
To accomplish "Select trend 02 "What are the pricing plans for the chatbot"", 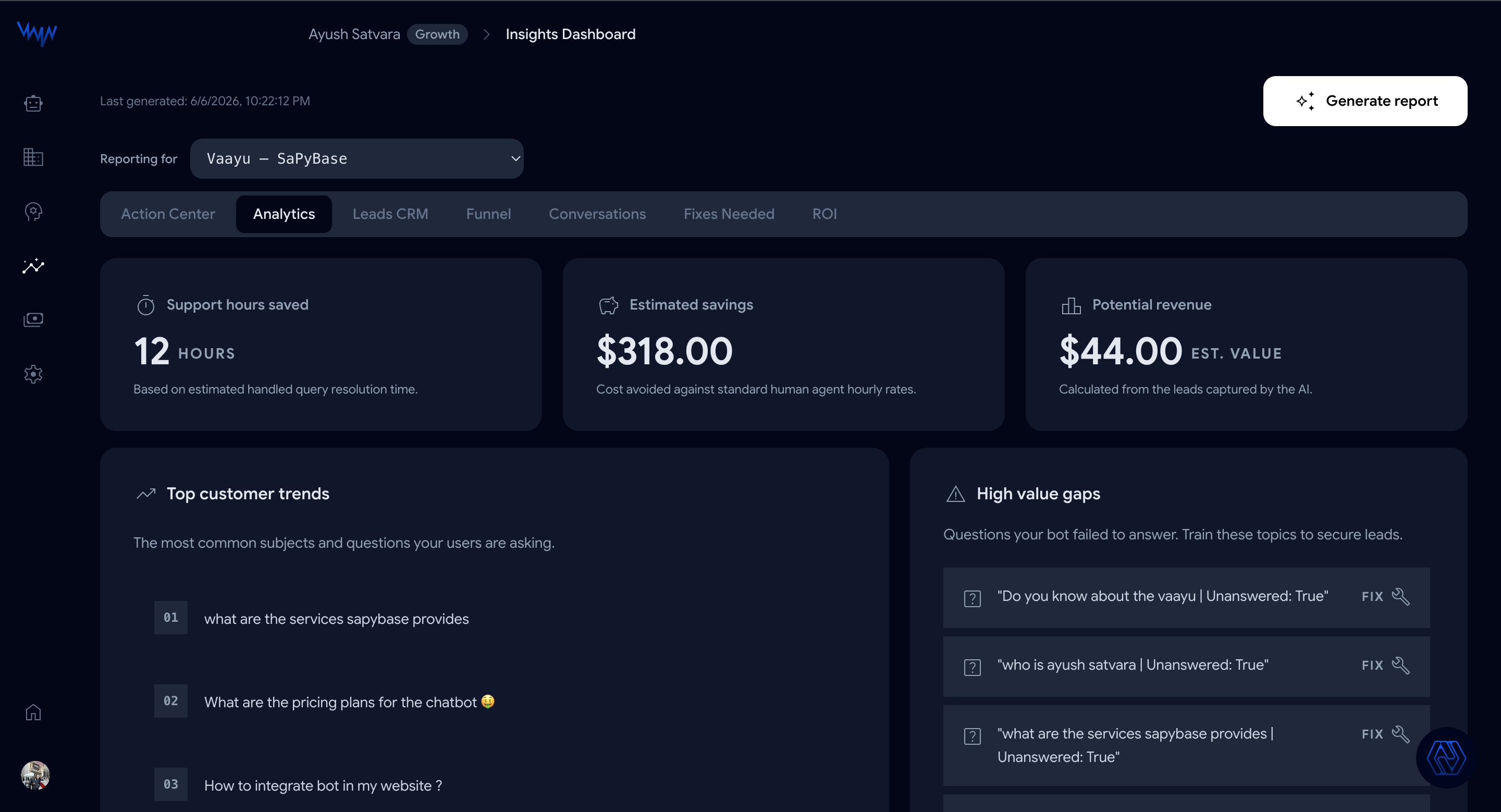I will 349,702.
